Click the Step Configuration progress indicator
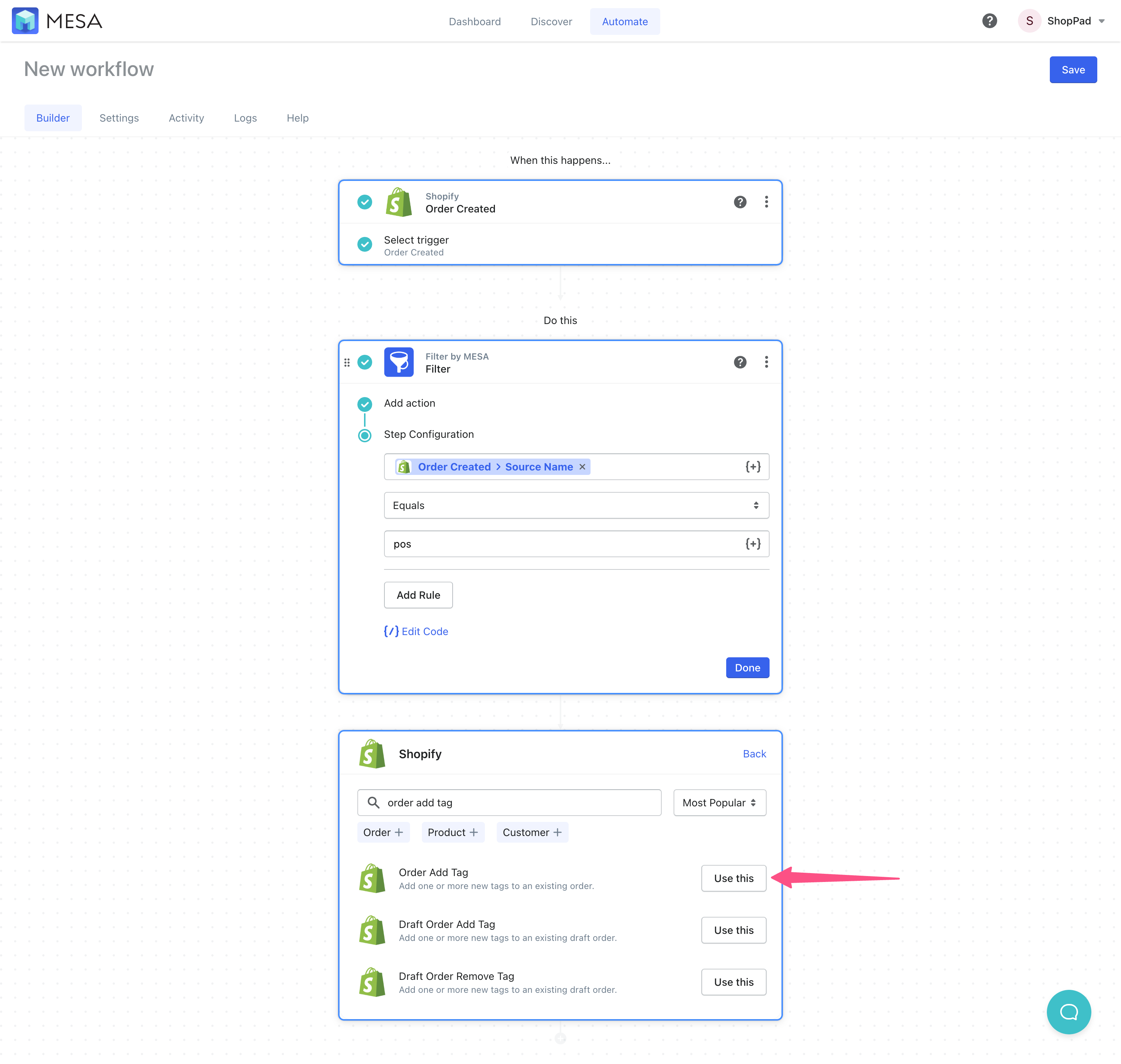The height and width of the screenshot is (1064, 1121). coord(365,436)
